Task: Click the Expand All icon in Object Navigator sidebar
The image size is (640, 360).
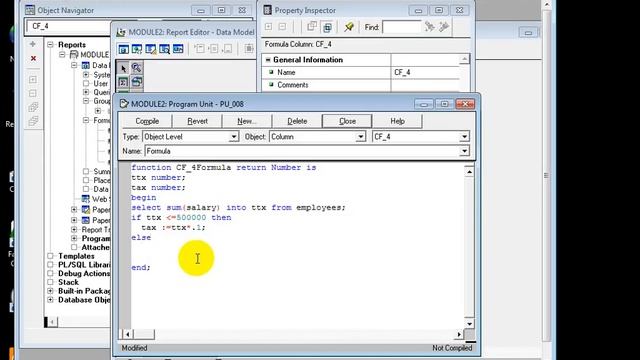Action: pyautogui.click(x=33, y=107)
